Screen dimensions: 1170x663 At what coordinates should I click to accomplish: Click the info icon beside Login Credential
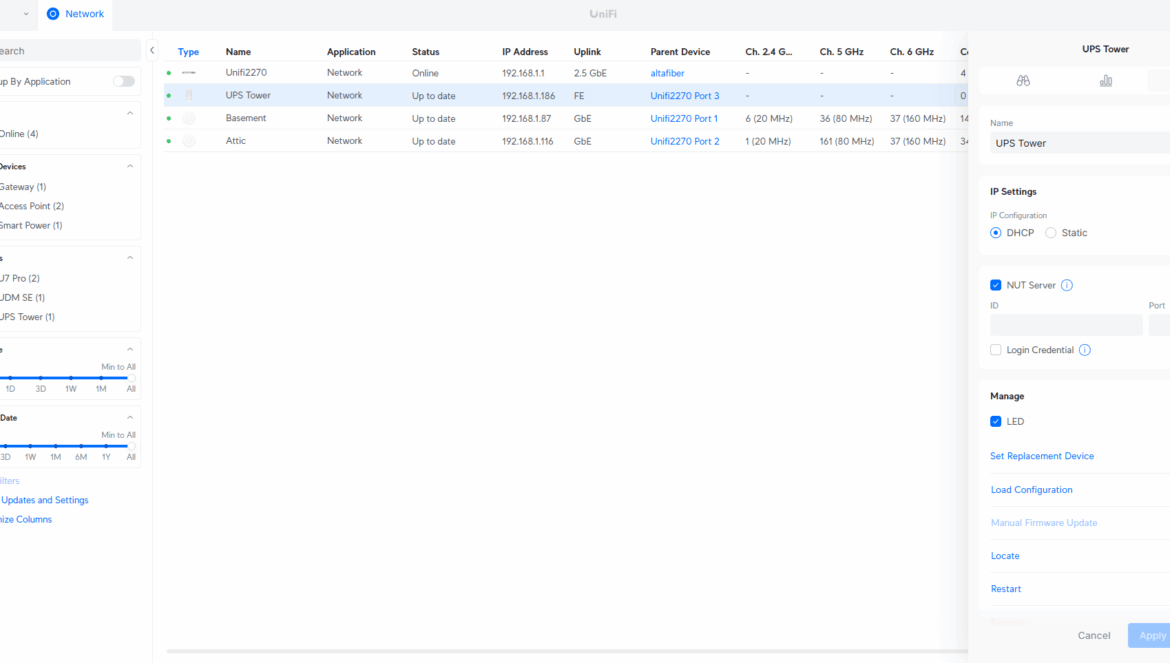[x=1085, y=350]
